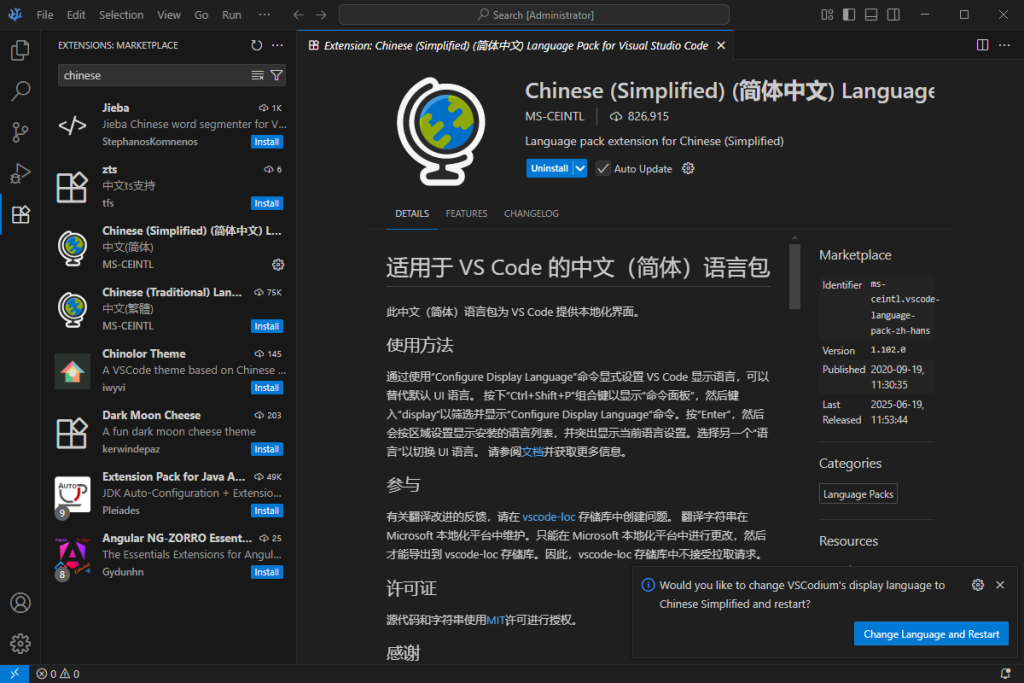Image resolution: width=1024 pixels, height=683 pixels.
Task: Click the MS-CEINTL publisher name in header
Action: click(554, 116)
